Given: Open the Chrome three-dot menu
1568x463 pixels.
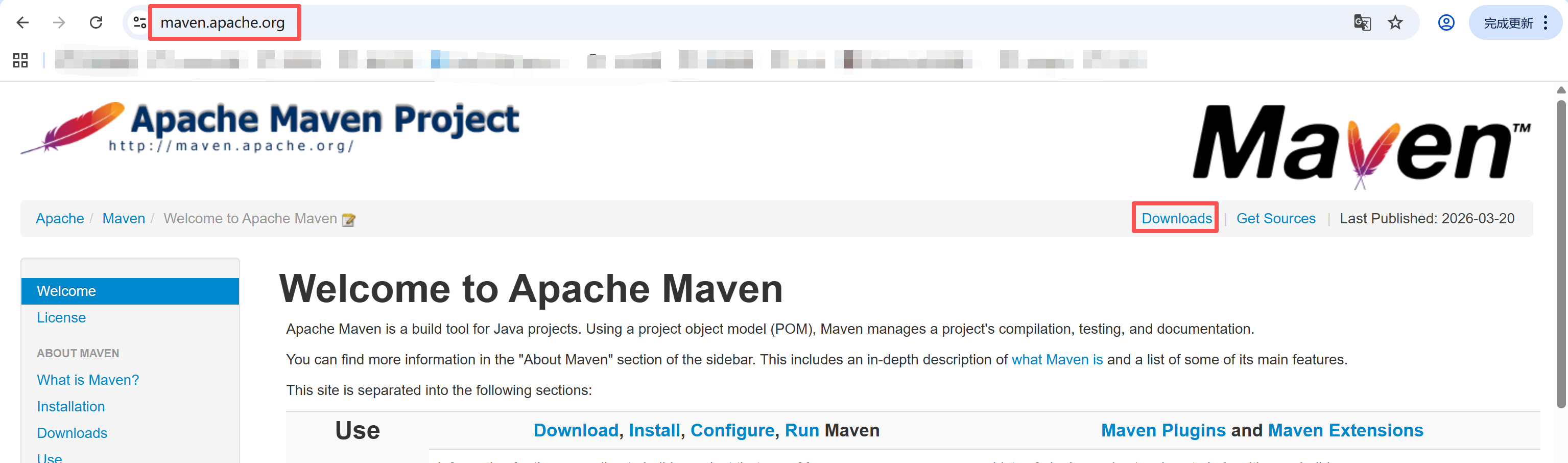Looking at the screenshot, I should click(1546, 23).
